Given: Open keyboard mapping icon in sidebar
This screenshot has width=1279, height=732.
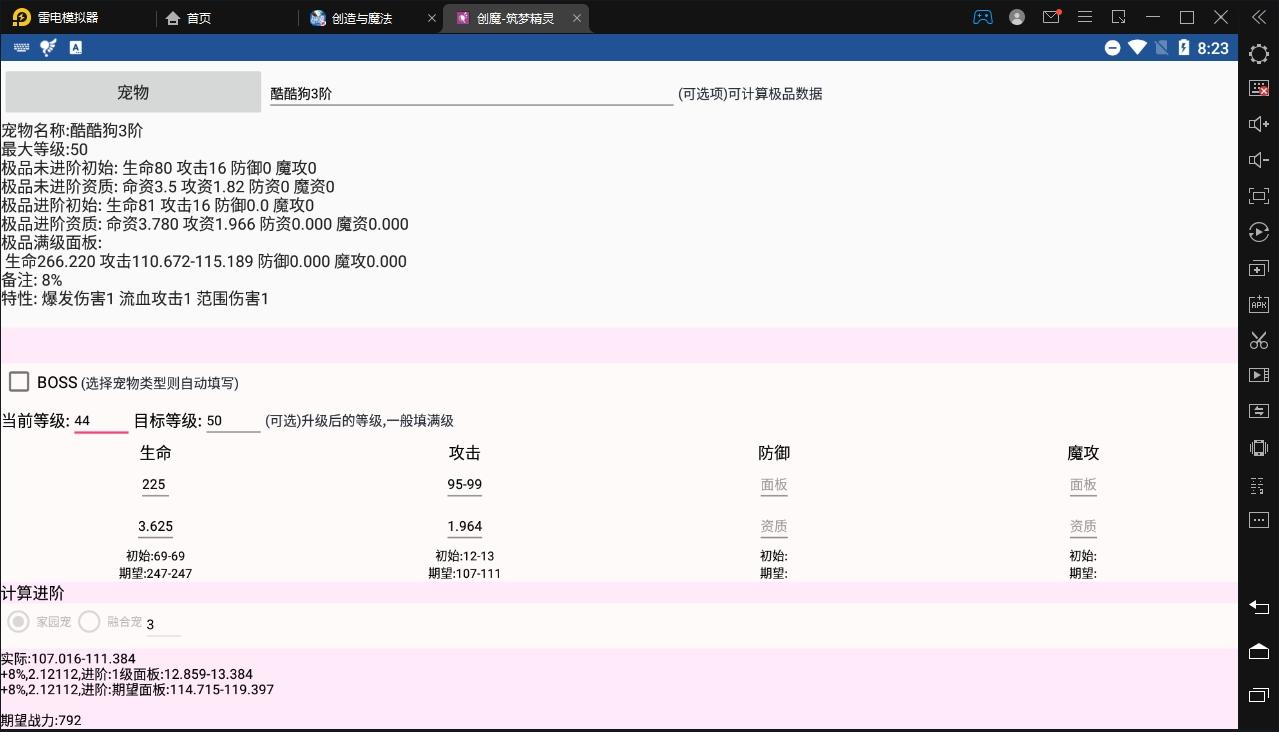Looking at the screenshot, I should [1259, 88].
